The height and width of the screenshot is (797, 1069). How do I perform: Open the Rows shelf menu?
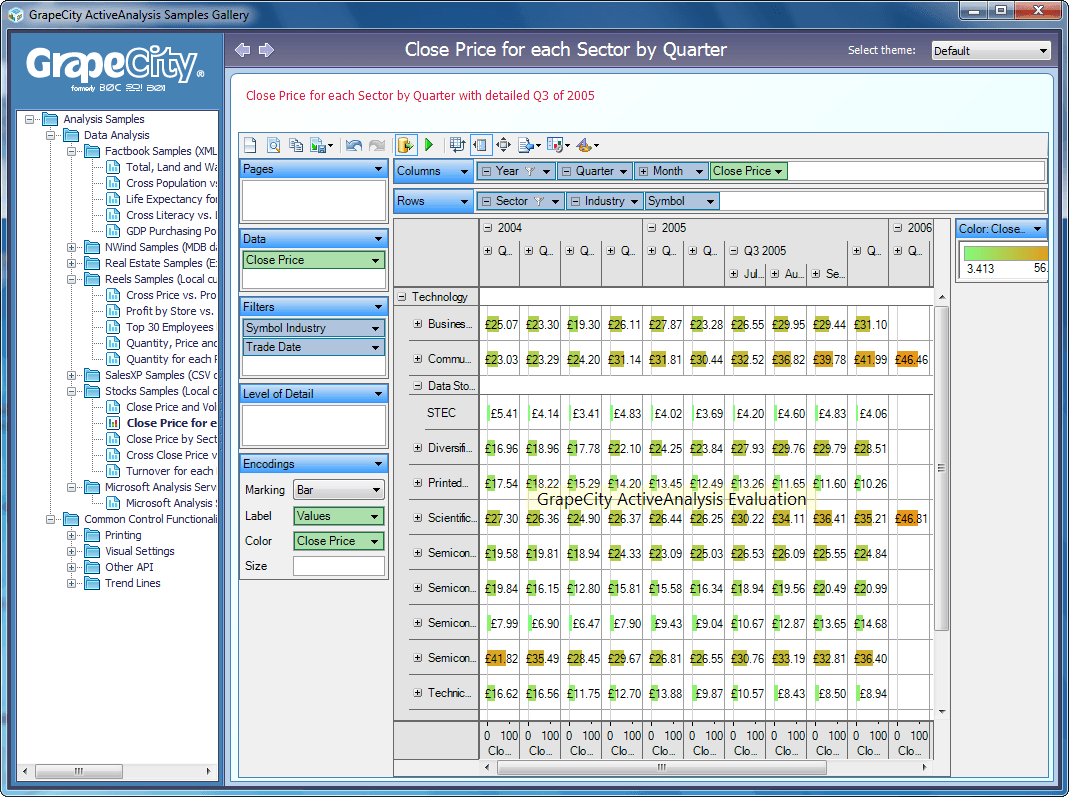point(433,201)
